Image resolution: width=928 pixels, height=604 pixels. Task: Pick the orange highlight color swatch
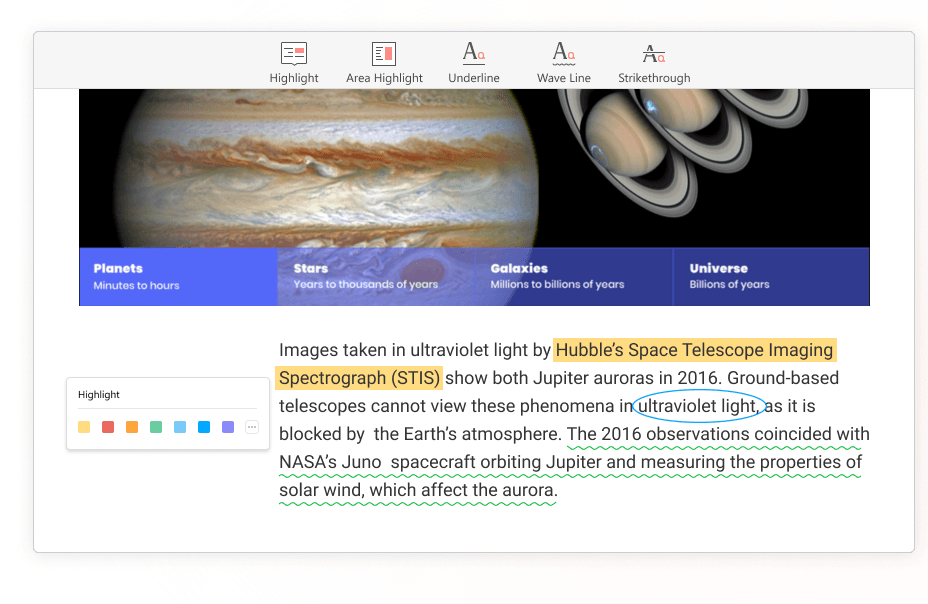point(132,427)
